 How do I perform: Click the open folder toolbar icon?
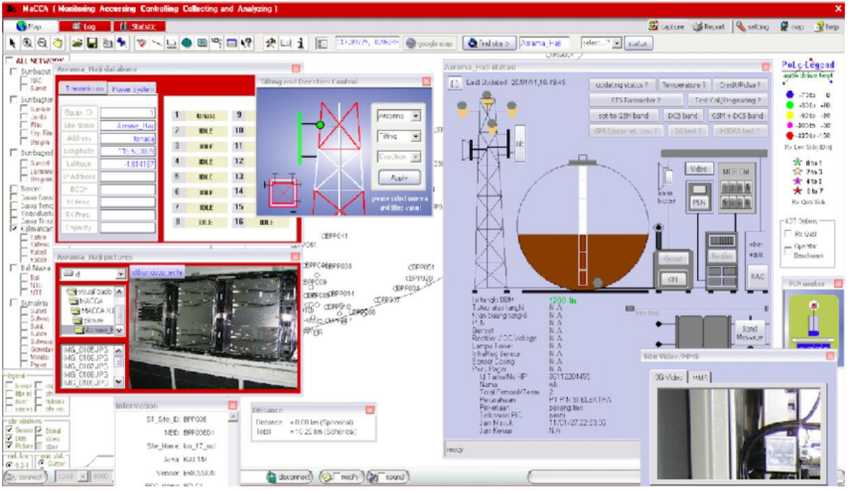[x=76, y=44]
